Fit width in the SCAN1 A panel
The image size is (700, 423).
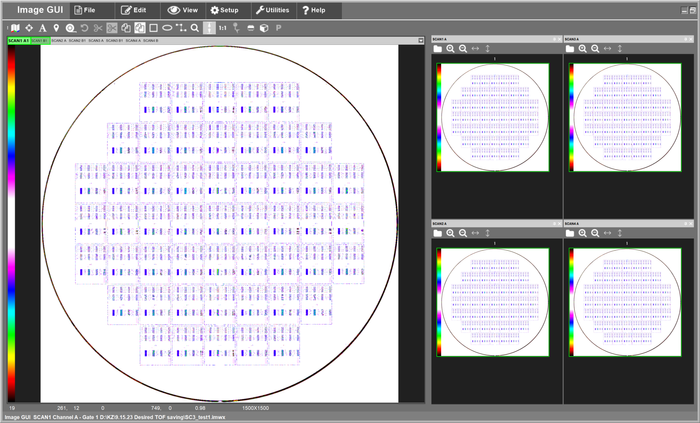point(475,49)
